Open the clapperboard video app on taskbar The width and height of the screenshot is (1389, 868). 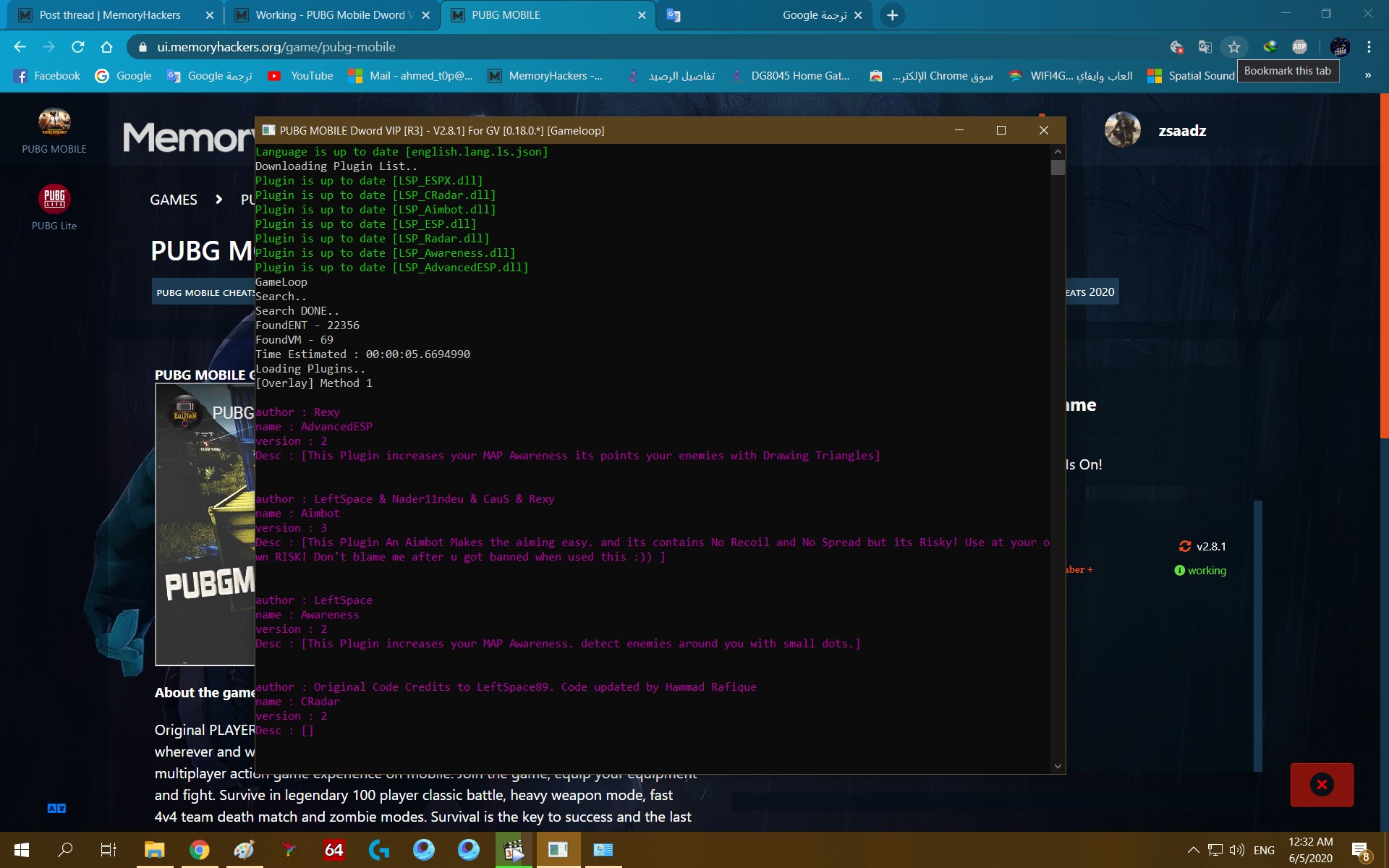[514, 850]
